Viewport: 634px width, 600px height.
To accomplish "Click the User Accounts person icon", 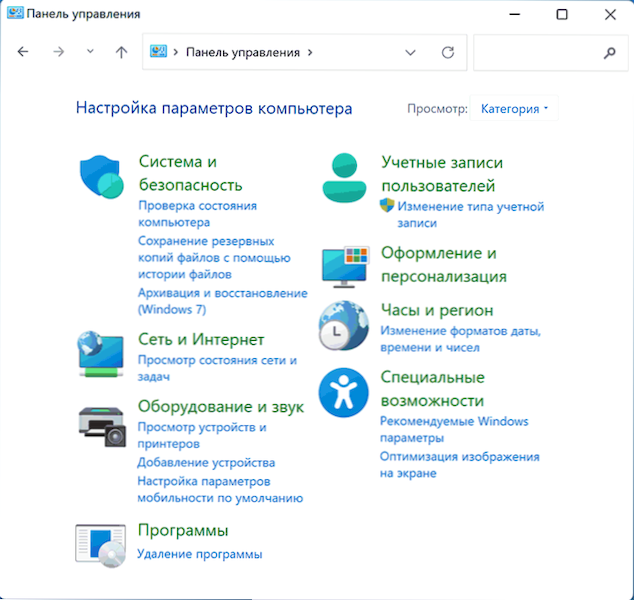I will tap(344, 177).
